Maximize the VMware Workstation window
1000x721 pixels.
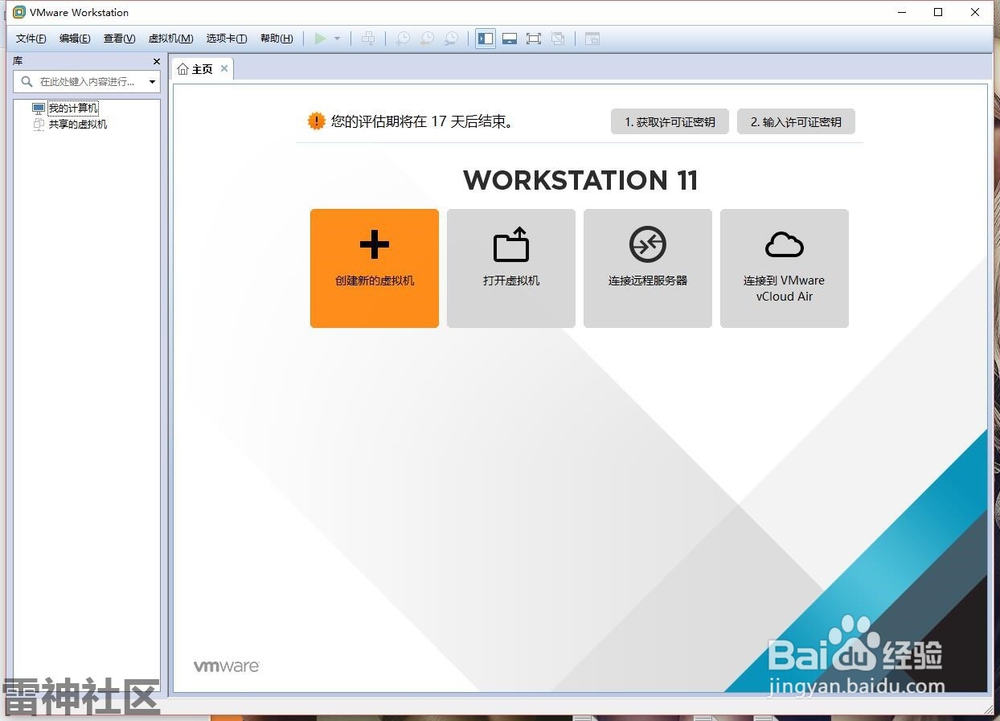pos(938,12)
